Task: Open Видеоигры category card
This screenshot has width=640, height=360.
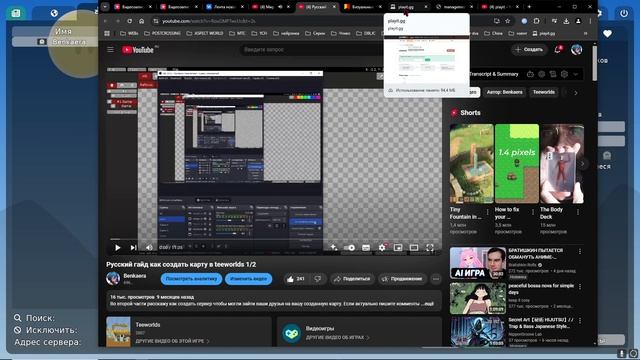Action: tap(359, 332)
